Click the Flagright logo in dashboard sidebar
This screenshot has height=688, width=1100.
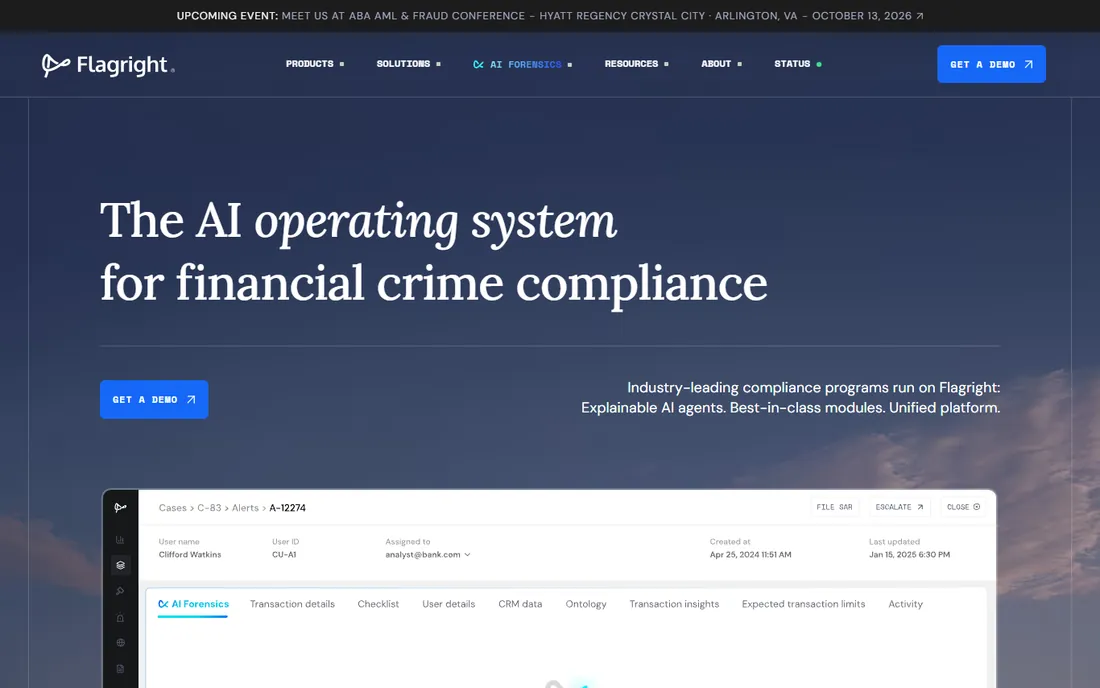click(121, 508)
